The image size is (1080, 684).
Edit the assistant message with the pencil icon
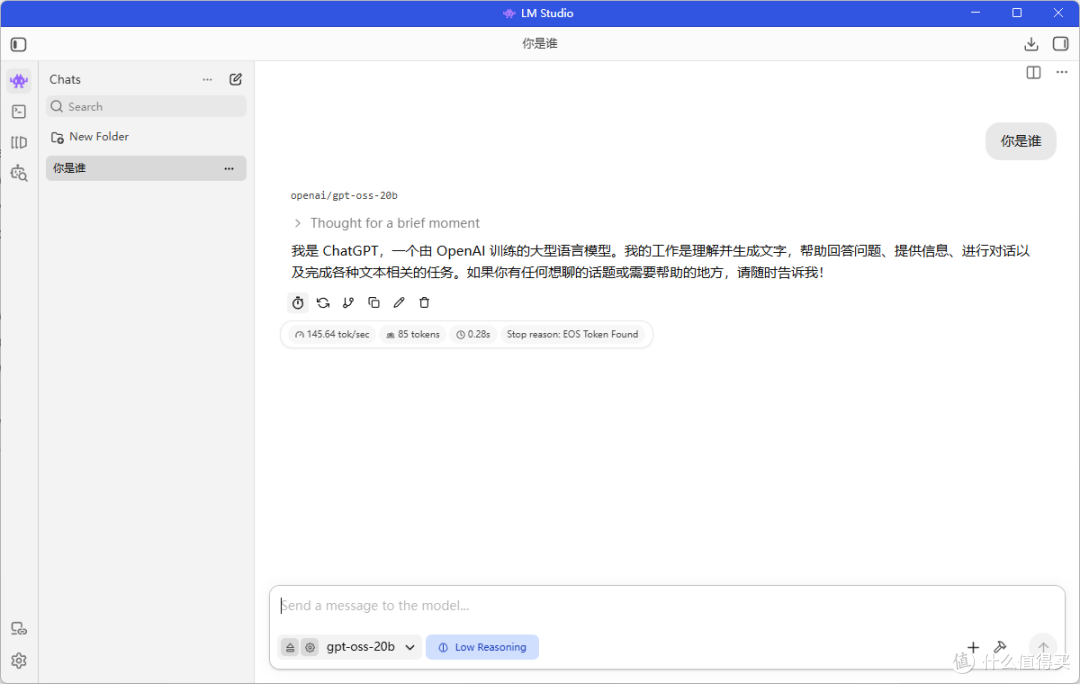coord(399,302)
